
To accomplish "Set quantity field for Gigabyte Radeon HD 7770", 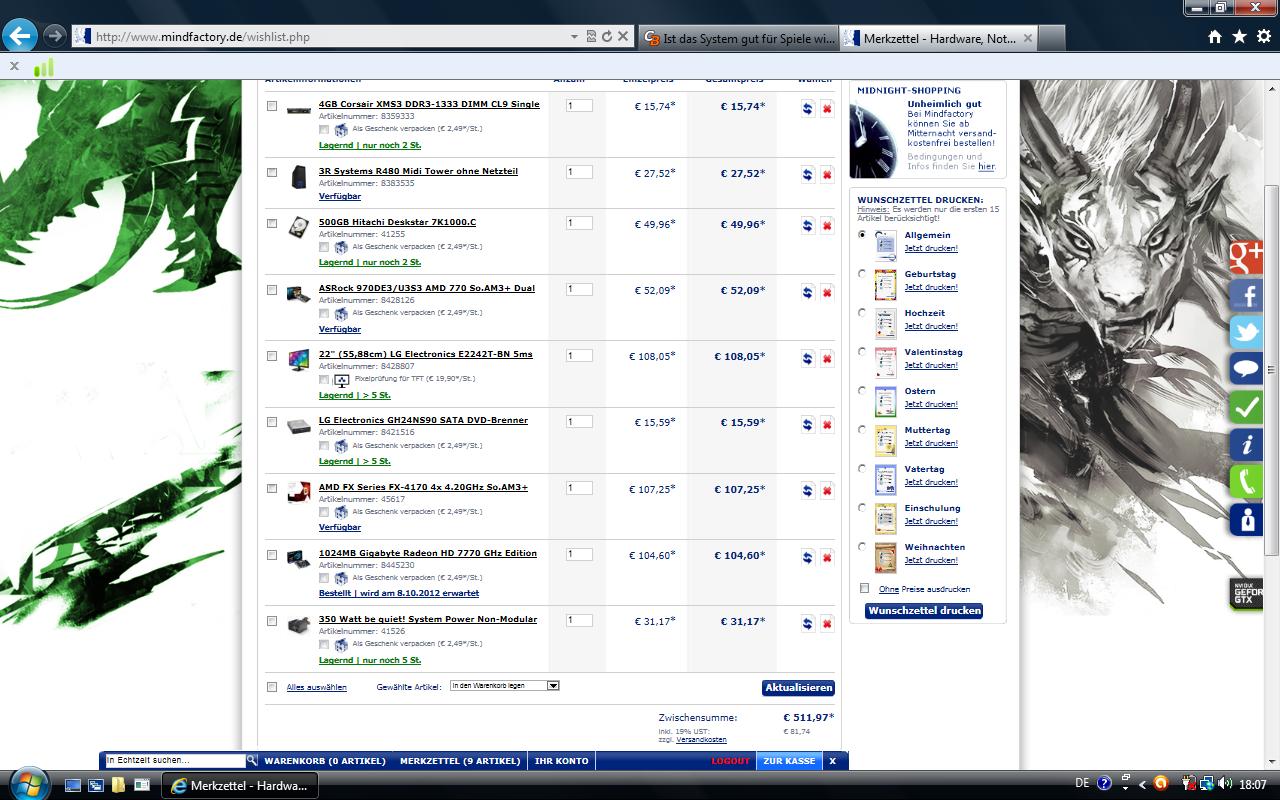I will (579, 555).
